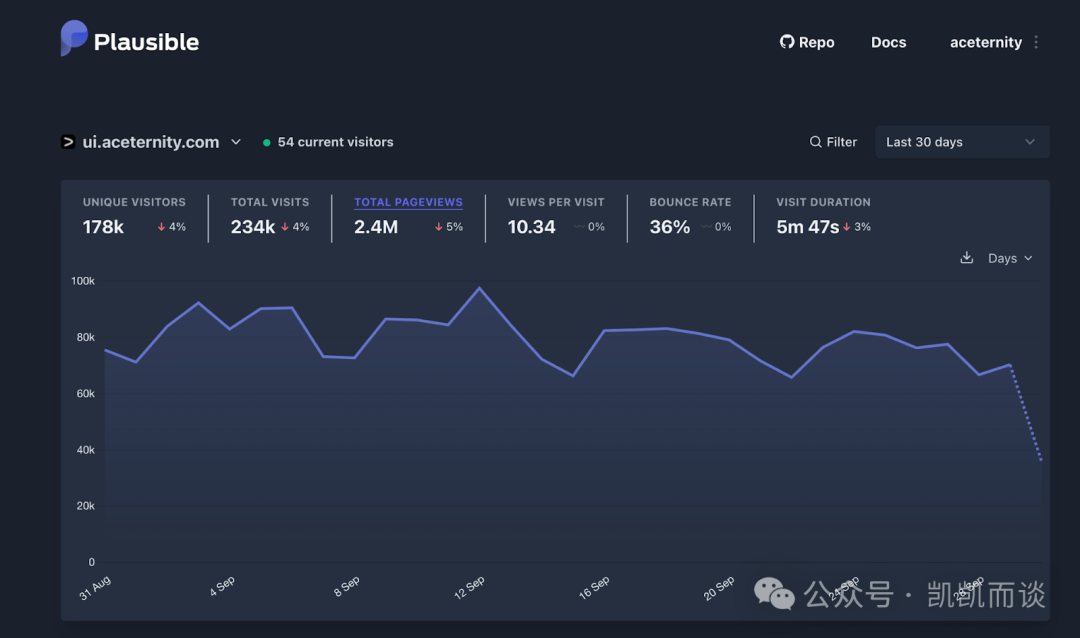Open the Days interval dropdown
Image resolution: width=1080 pixels, height=638 pixels.
click(1010, 258)
